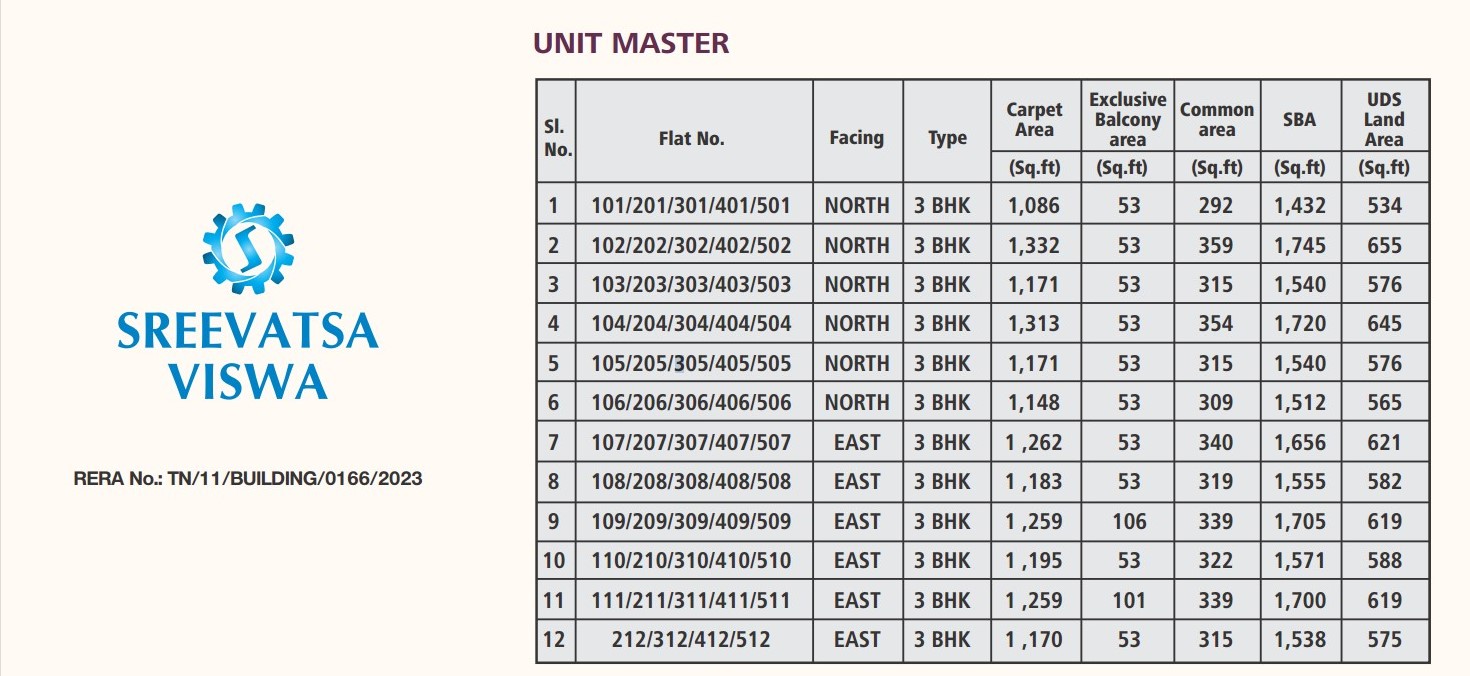Click balcony area value 106
This screenshot has width=1470, height=676.
click(1129, 521)
